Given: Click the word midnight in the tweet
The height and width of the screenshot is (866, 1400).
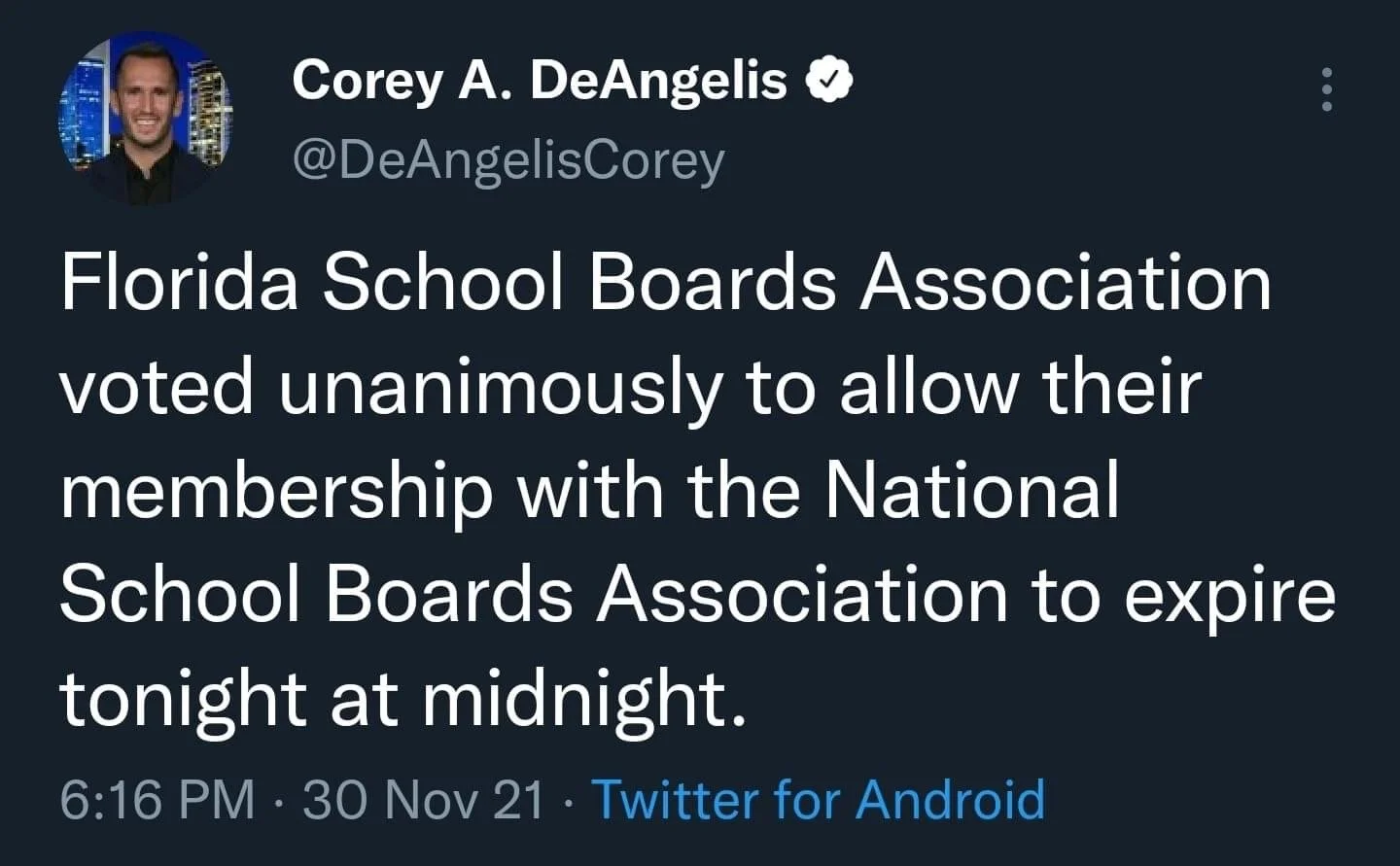Looking at the screenshot, I should tap(585, 699).
